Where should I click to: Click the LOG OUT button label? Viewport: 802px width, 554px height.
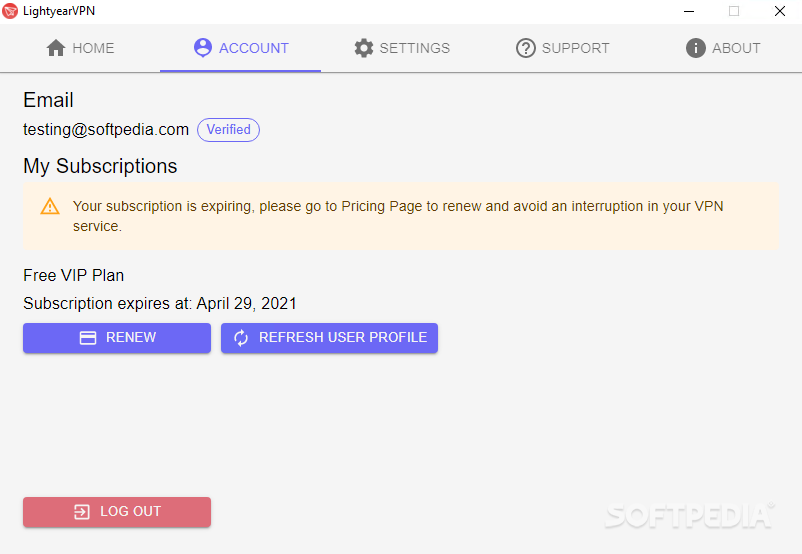click(130, 512)
